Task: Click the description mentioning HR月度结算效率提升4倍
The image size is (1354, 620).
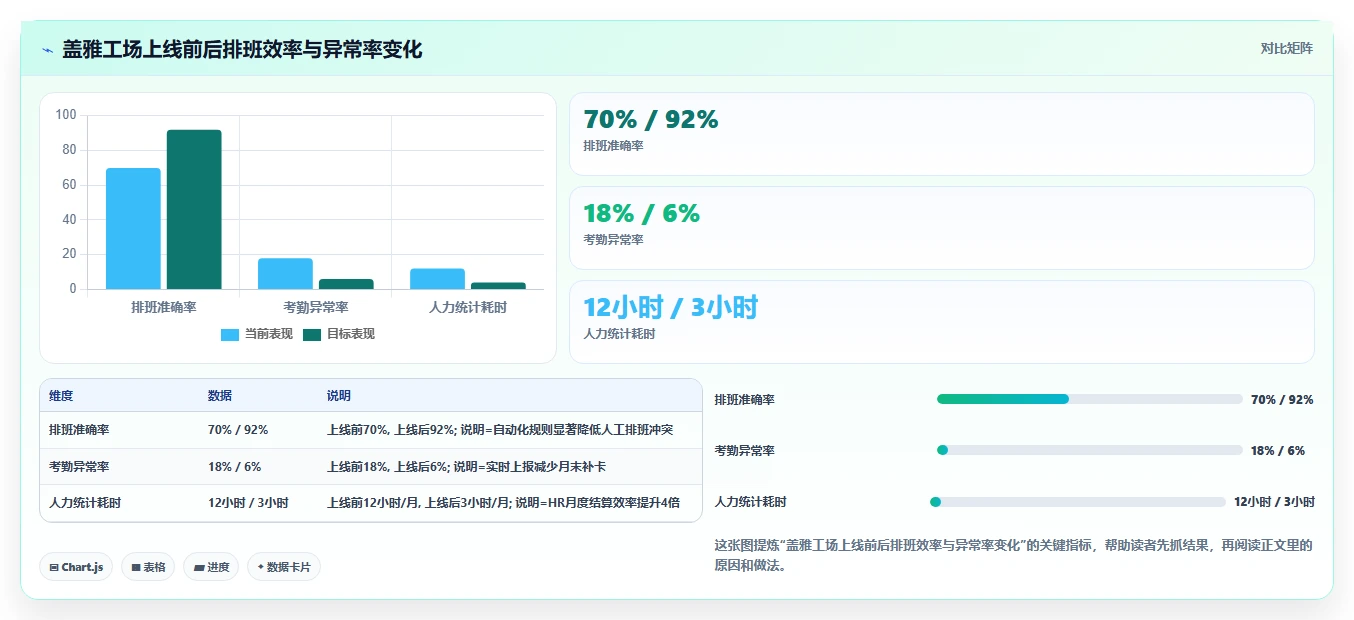Action: (503, 503)
